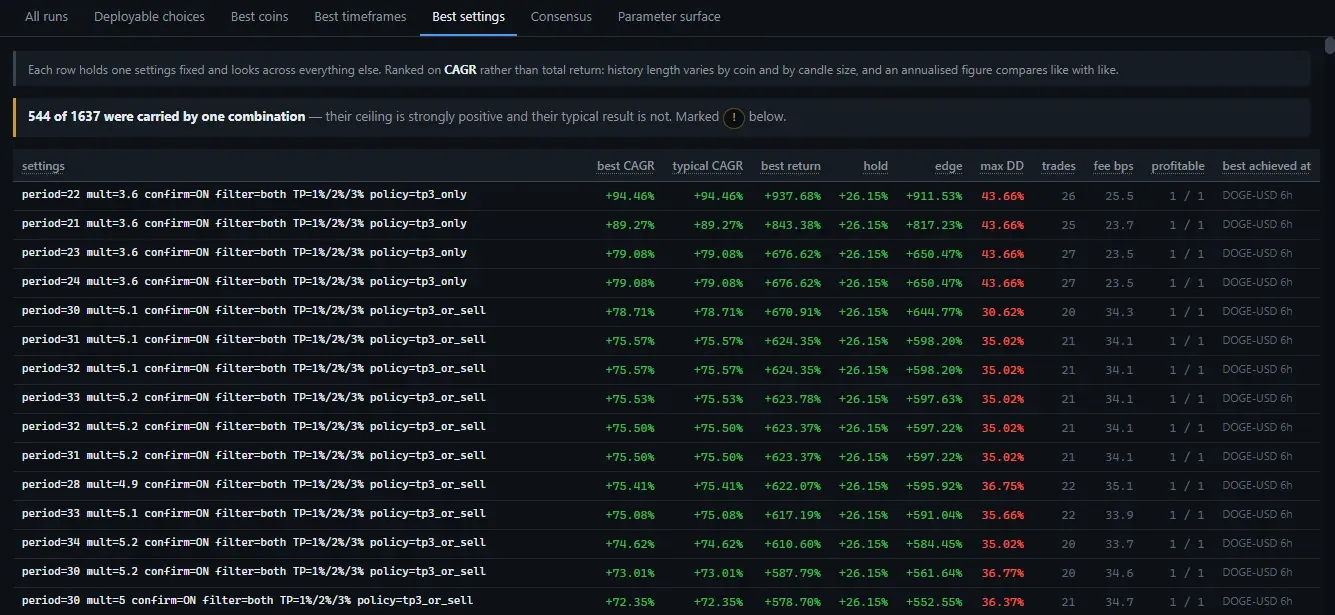Image resolution: width=1335 pixels, height=615 pixels.
Task: Select the period=34 mult=5.2 settings row
Action: click(666, 544)
